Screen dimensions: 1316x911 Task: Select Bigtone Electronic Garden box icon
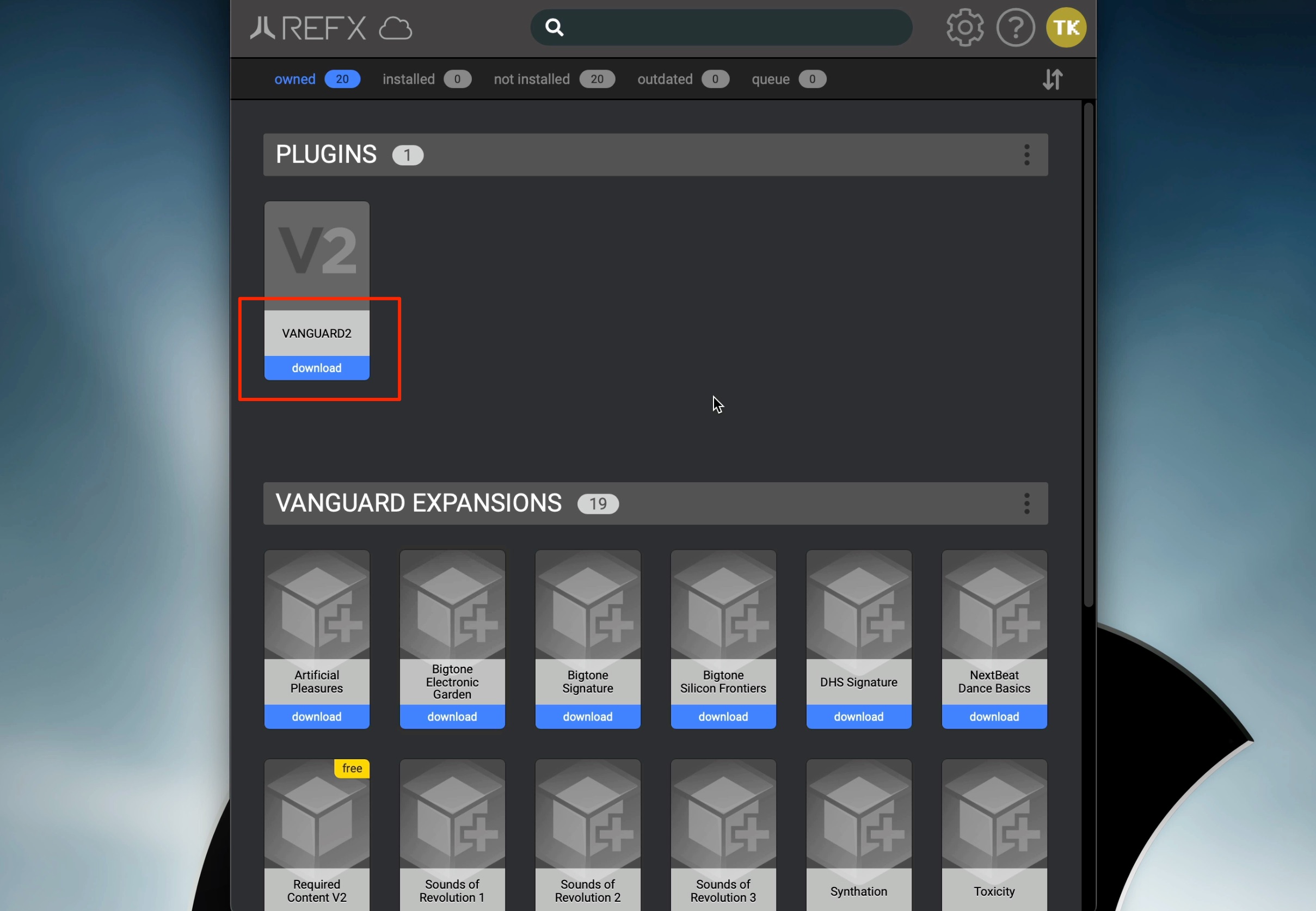(452, 605)
